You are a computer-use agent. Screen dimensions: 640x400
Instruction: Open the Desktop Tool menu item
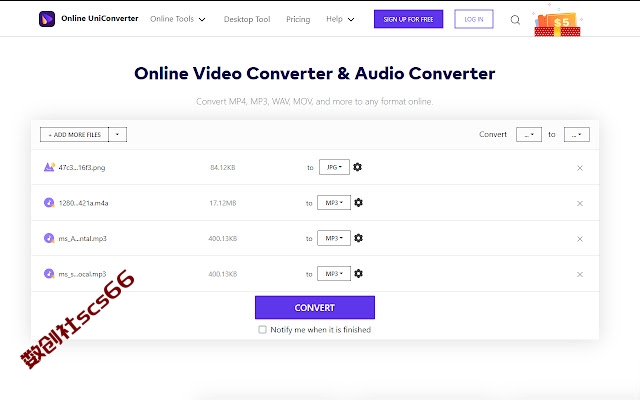[x=247, y=19]
